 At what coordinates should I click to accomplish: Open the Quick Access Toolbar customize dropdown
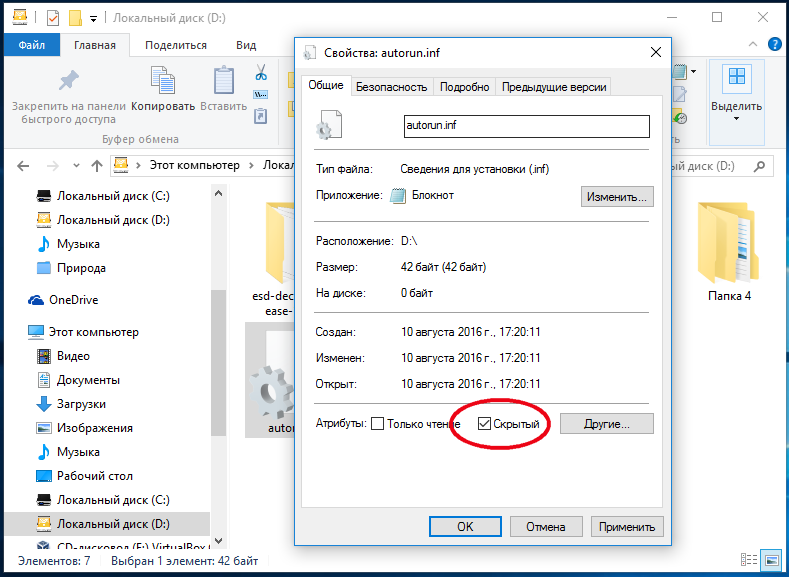[x=94, y=18]
